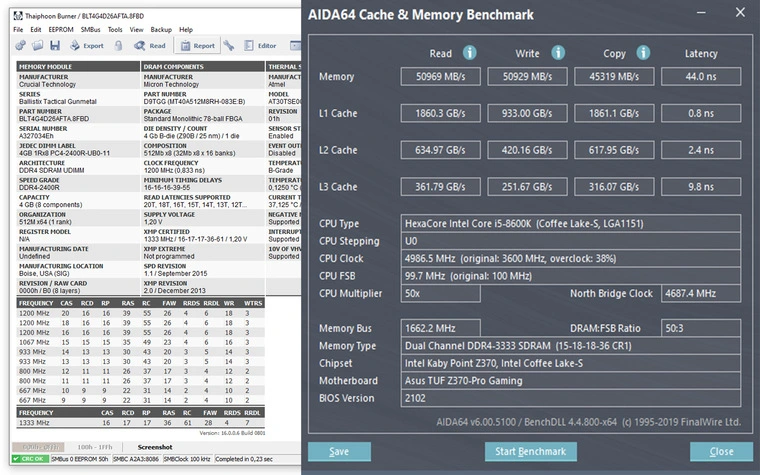Screen dimensions: 760x475
Task: Click the gears icon in Thaiphoon Burner toolbar
Action: [x=20, y=46]
